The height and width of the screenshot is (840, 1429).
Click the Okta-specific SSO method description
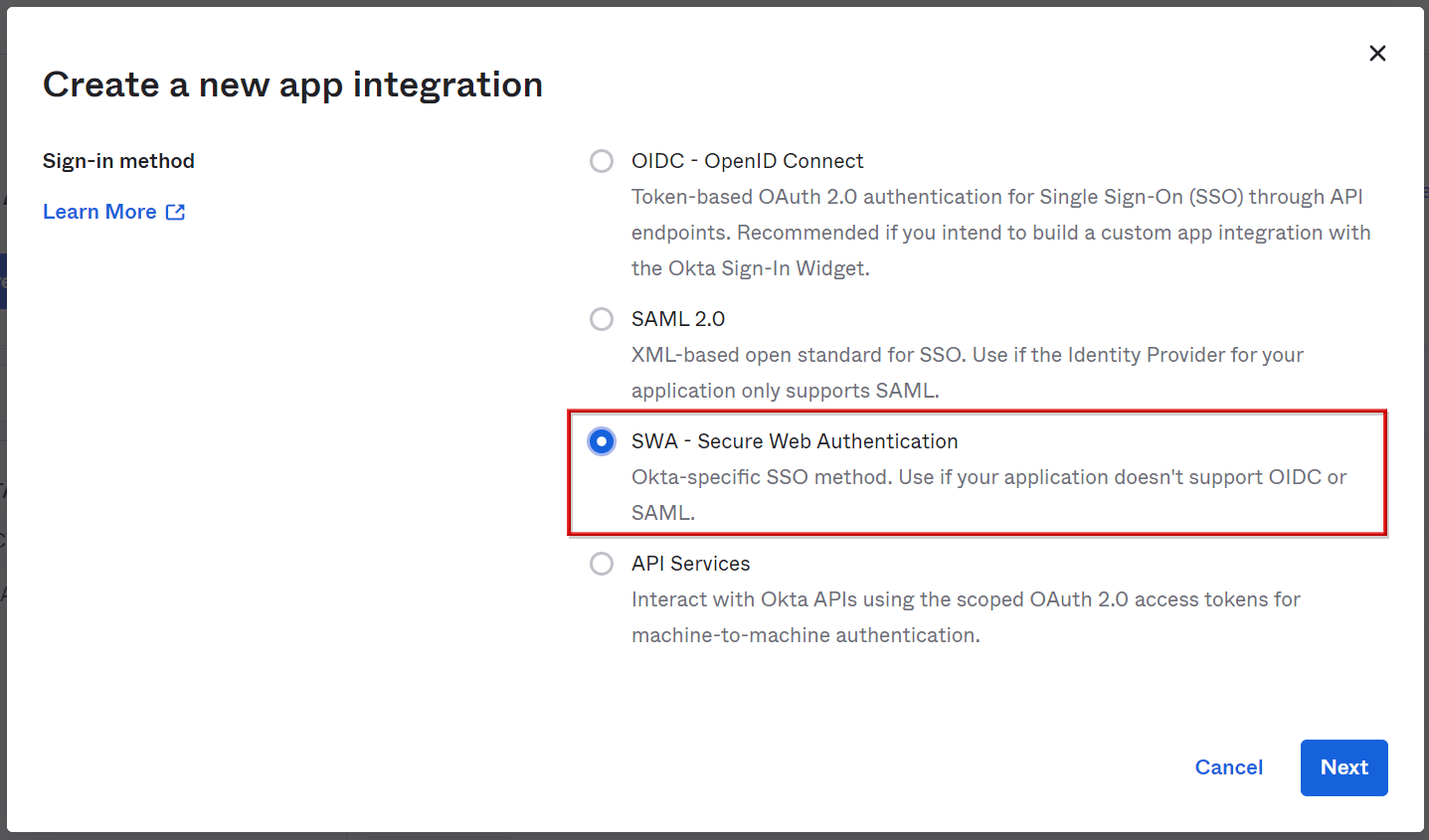coord(988,478)
